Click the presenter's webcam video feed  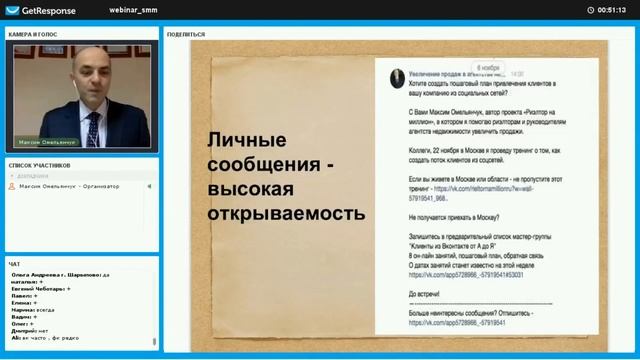[82, 96]
